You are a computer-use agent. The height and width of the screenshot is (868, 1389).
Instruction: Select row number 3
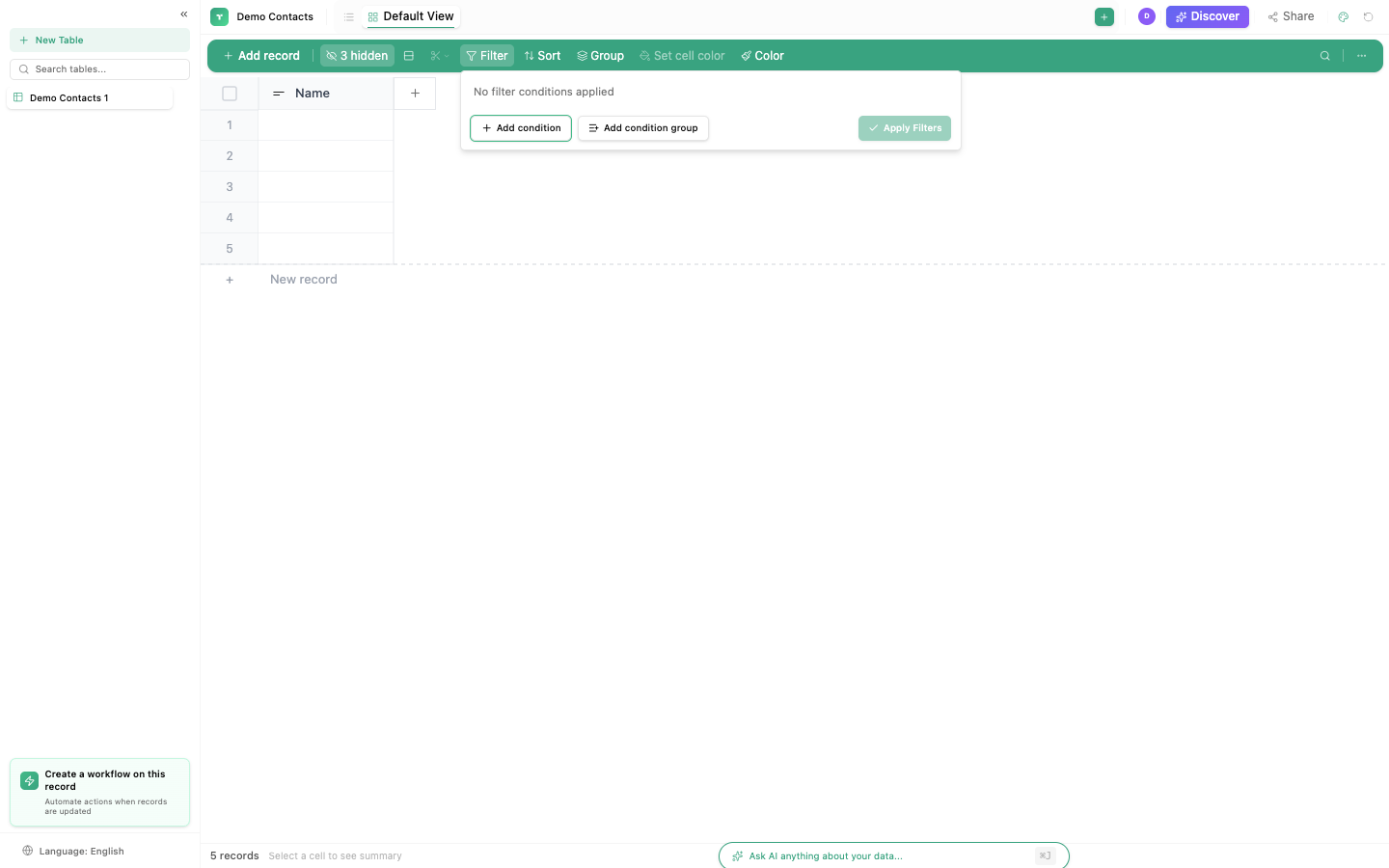230,187
